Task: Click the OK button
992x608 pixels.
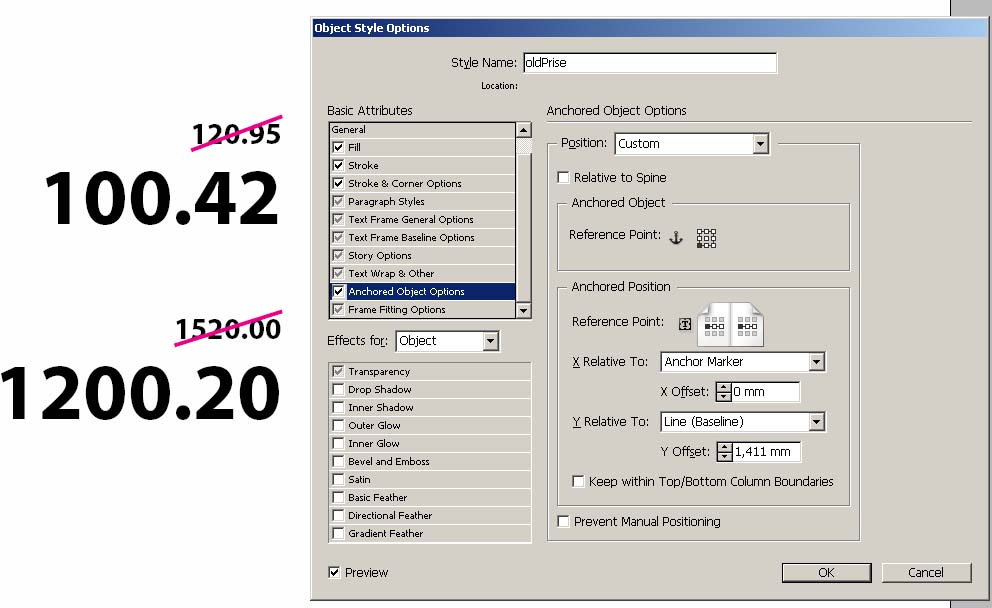Action: (x=826, y=573)
